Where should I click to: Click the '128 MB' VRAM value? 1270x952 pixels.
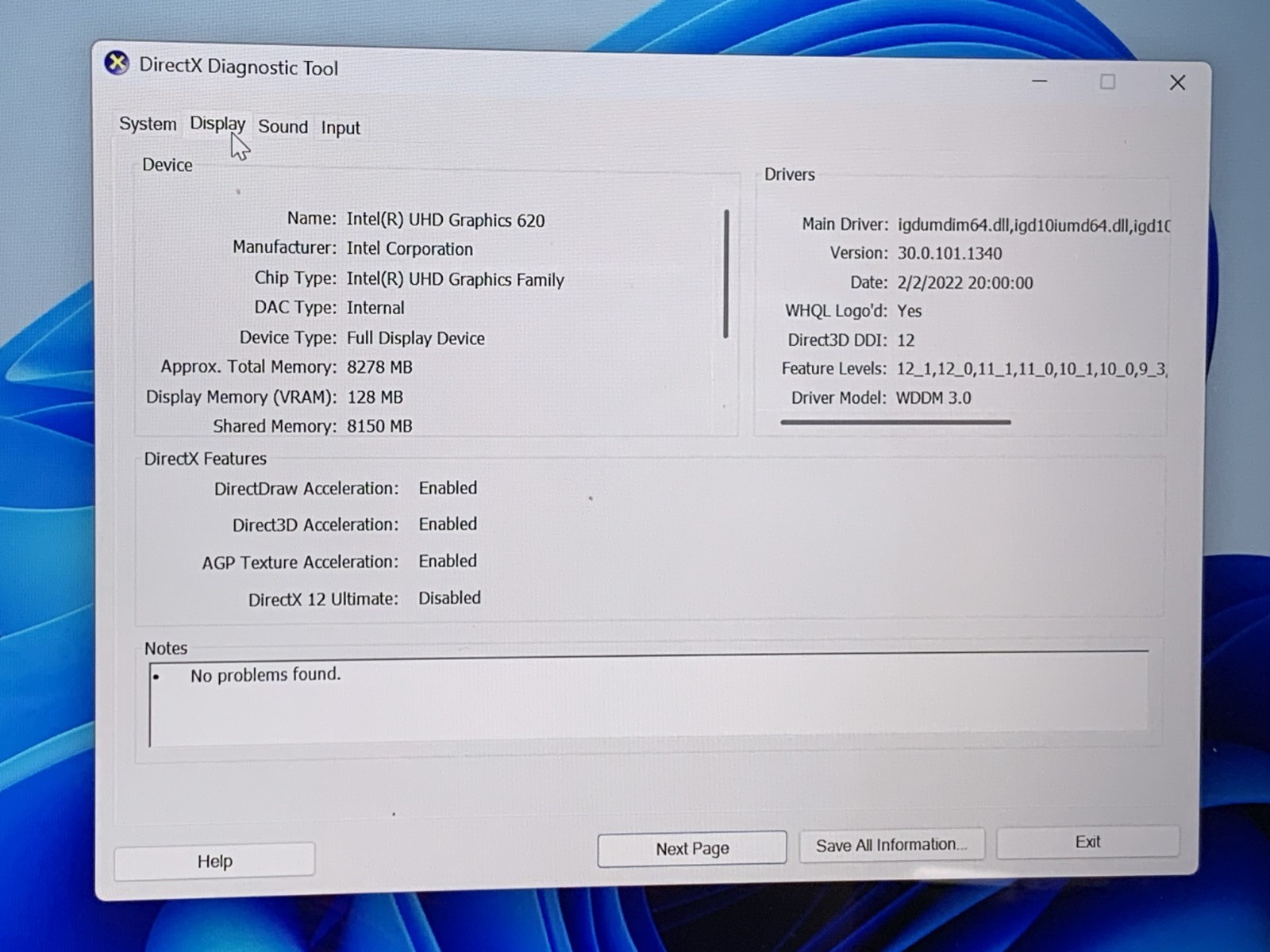[x=375, y=397]
